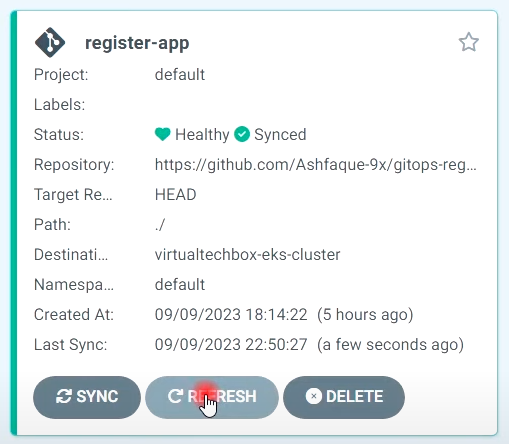This screenshot has width=509, height=444.
Task: Click the green Healthy heart icon
Action: [163, 134]
